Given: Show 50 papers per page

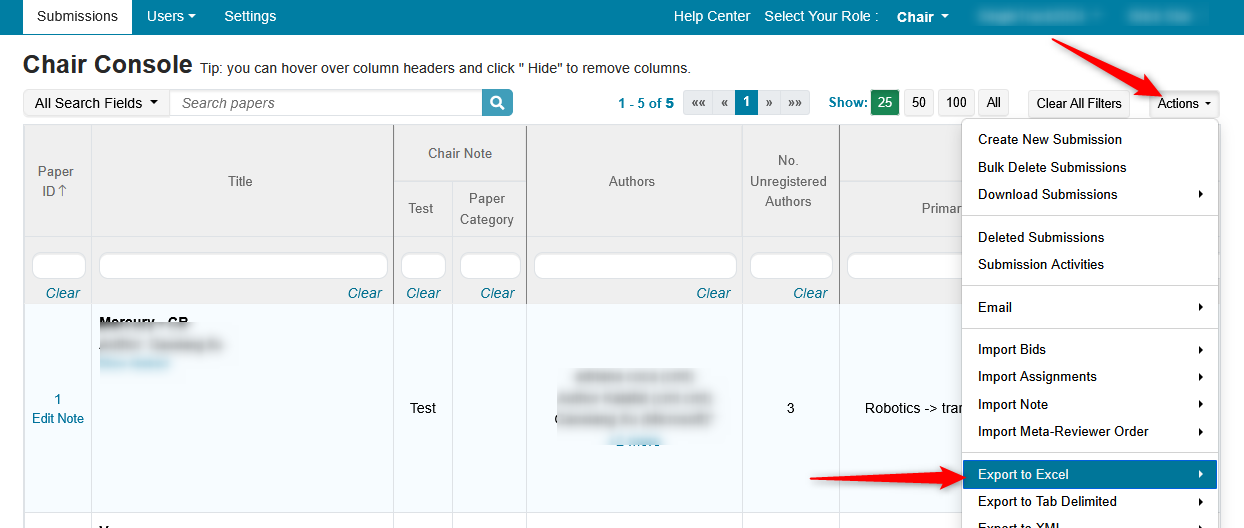Looking at the screenshot, I should [919, 103].
